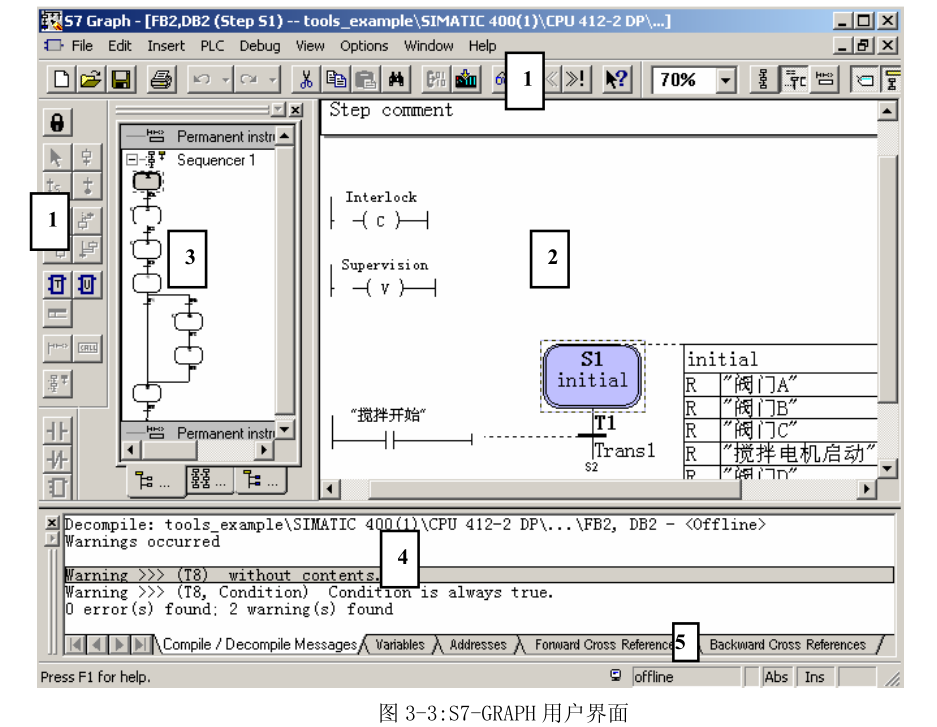The image size is (937, 727).
Task: Collapse the Sequencer 1 tree node
Action: tap(134, 156)
